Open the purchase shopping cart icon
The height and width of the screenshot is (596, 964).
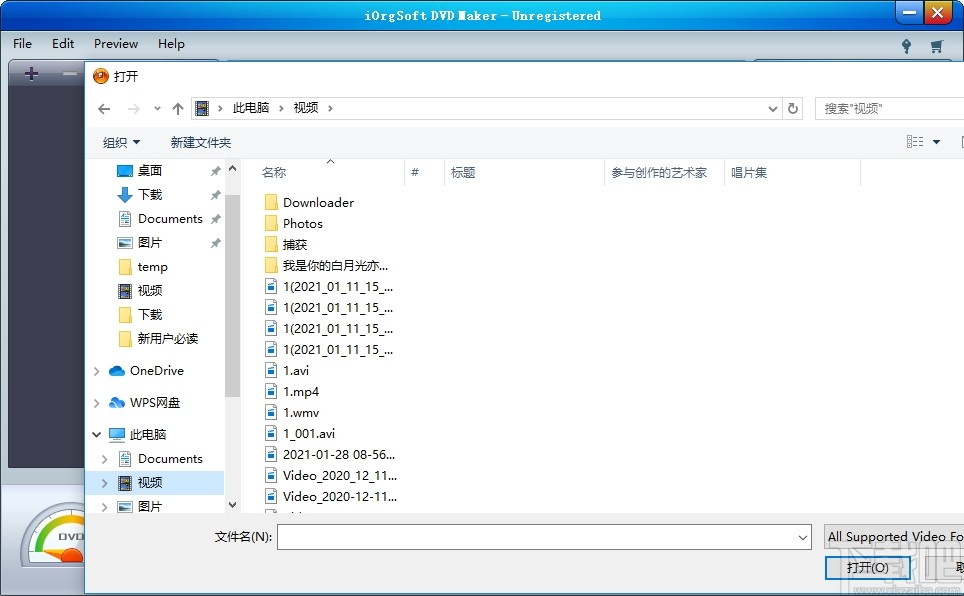tap(936, 45)
